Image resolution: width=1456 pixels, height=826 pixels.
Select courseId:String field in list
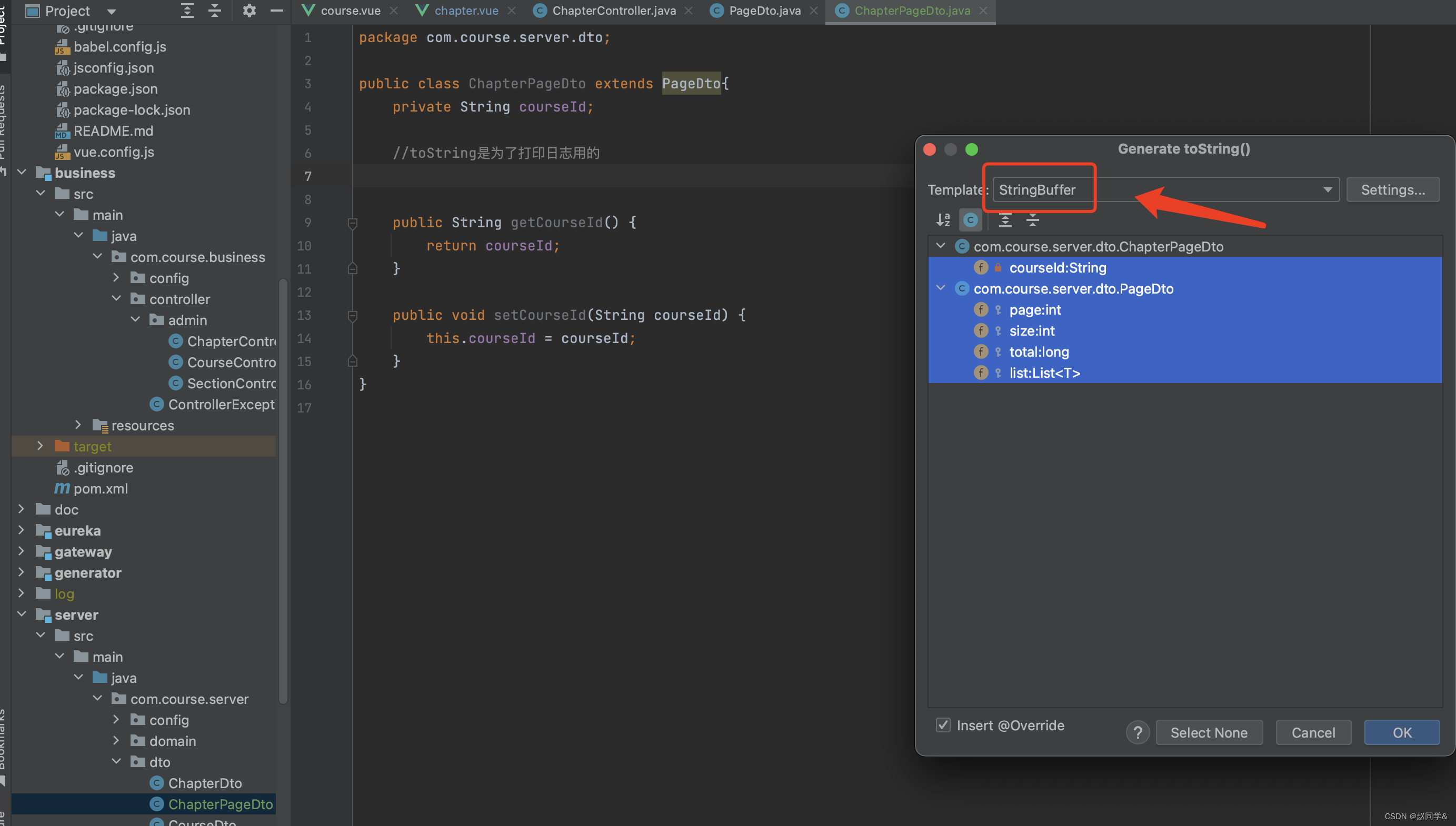[x=1058, y=268]
